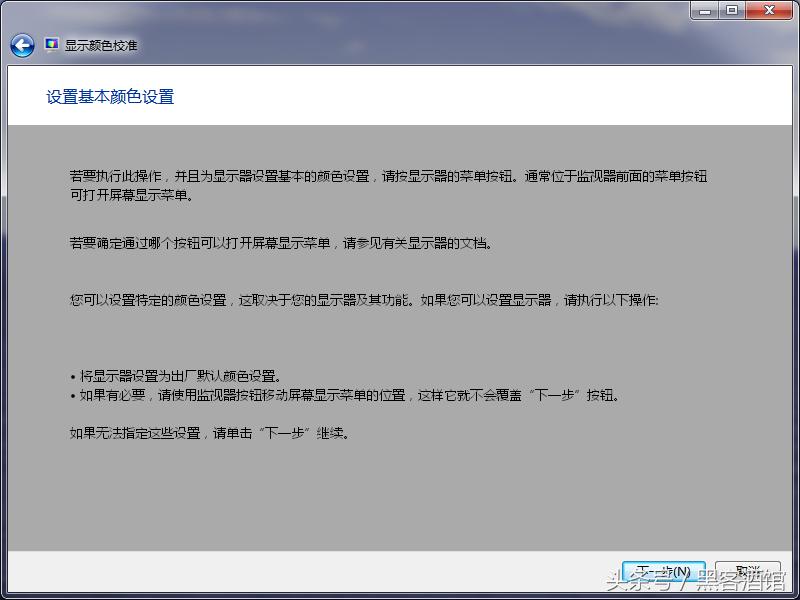The height and width of the screenshot is (600, 800).
Task: Minimize the calibration window
Action: tap(706, 10)
